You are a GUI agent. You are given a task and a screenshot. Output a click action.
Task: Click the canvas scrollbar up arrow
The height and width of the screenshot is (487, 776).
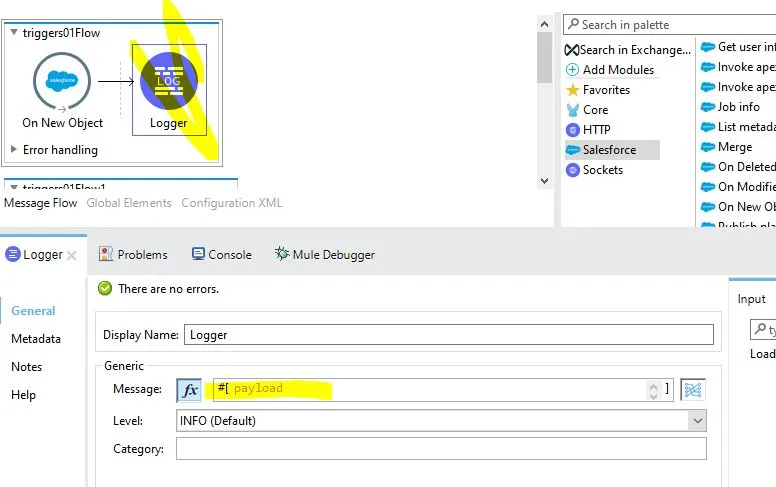(544, 24)
